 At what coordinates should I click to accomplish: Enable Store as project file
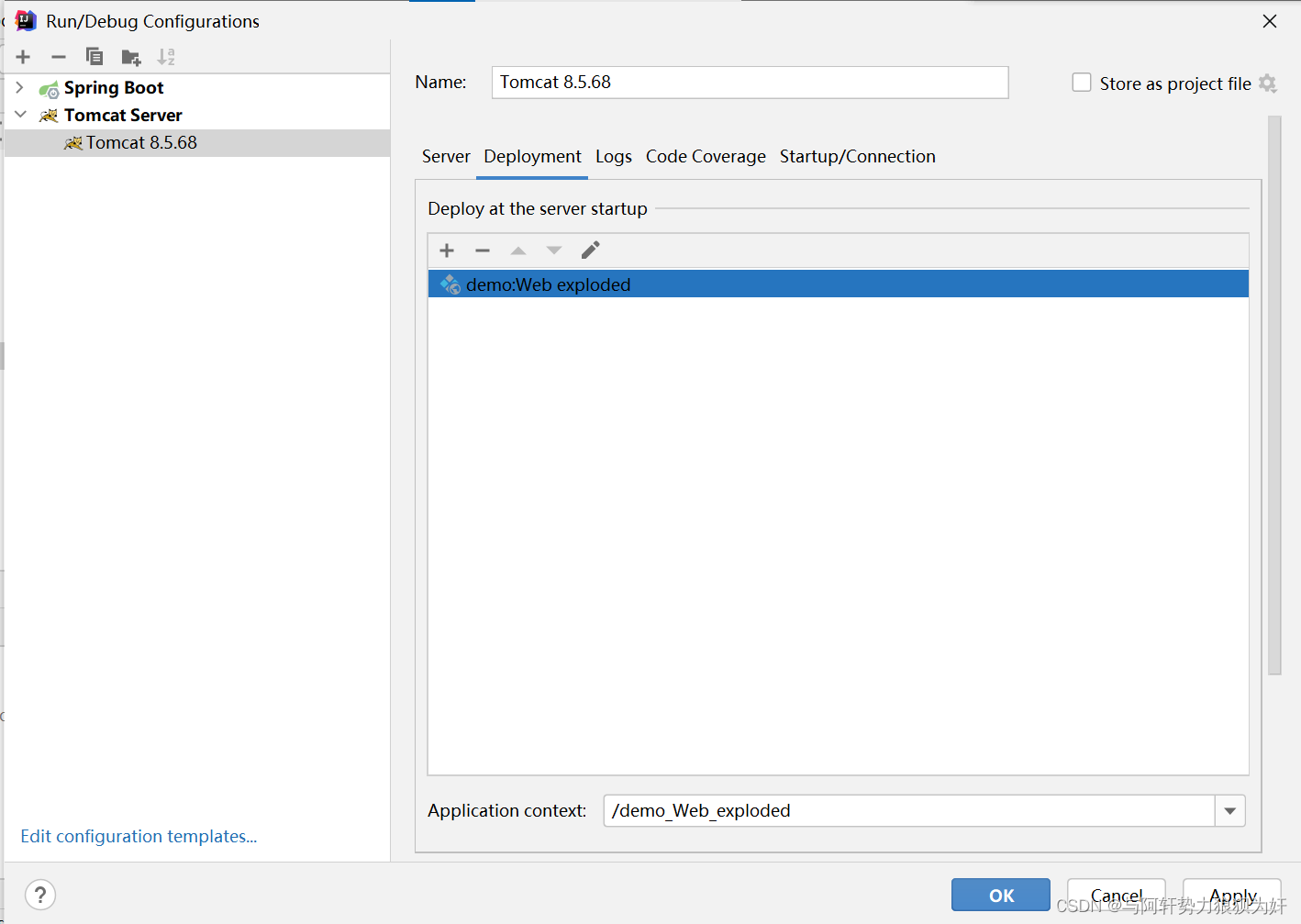(1082, 82)
